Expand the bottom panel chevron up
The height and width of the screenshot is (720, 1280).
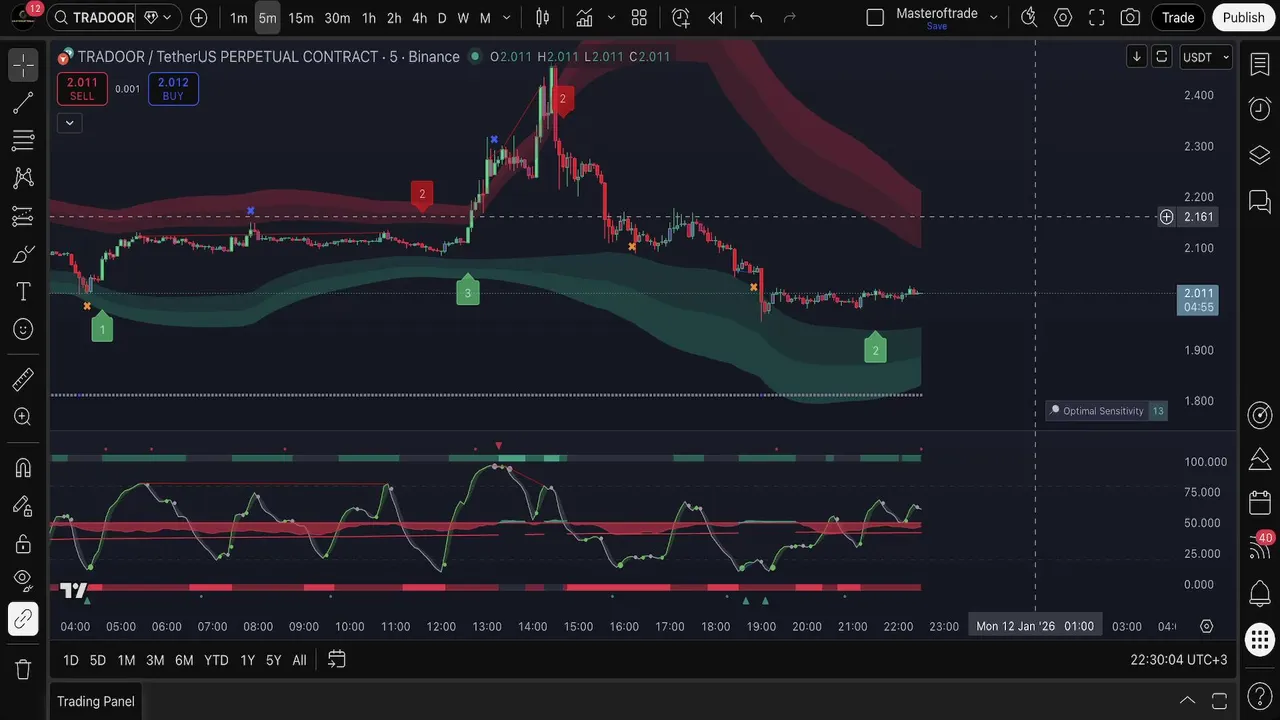(x=1187, y=701)
